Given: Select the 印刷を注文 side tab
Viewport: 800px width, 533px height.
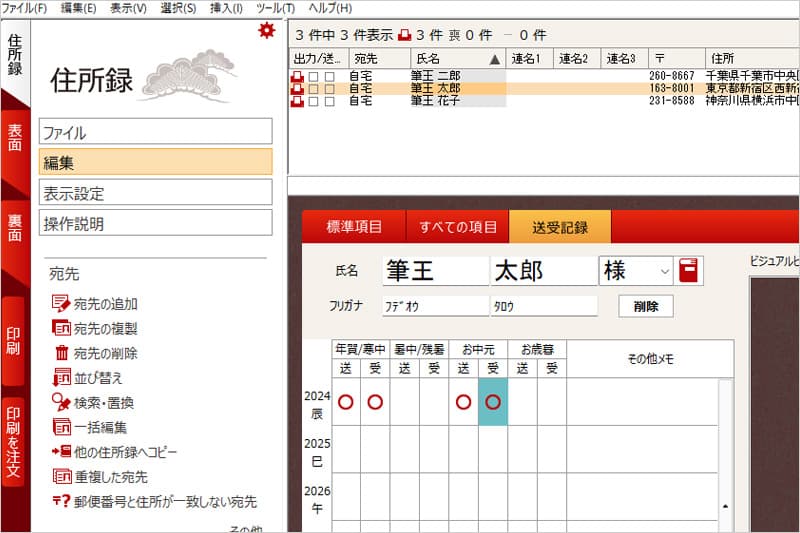Looking at the screenshot, I should (14, 442).
